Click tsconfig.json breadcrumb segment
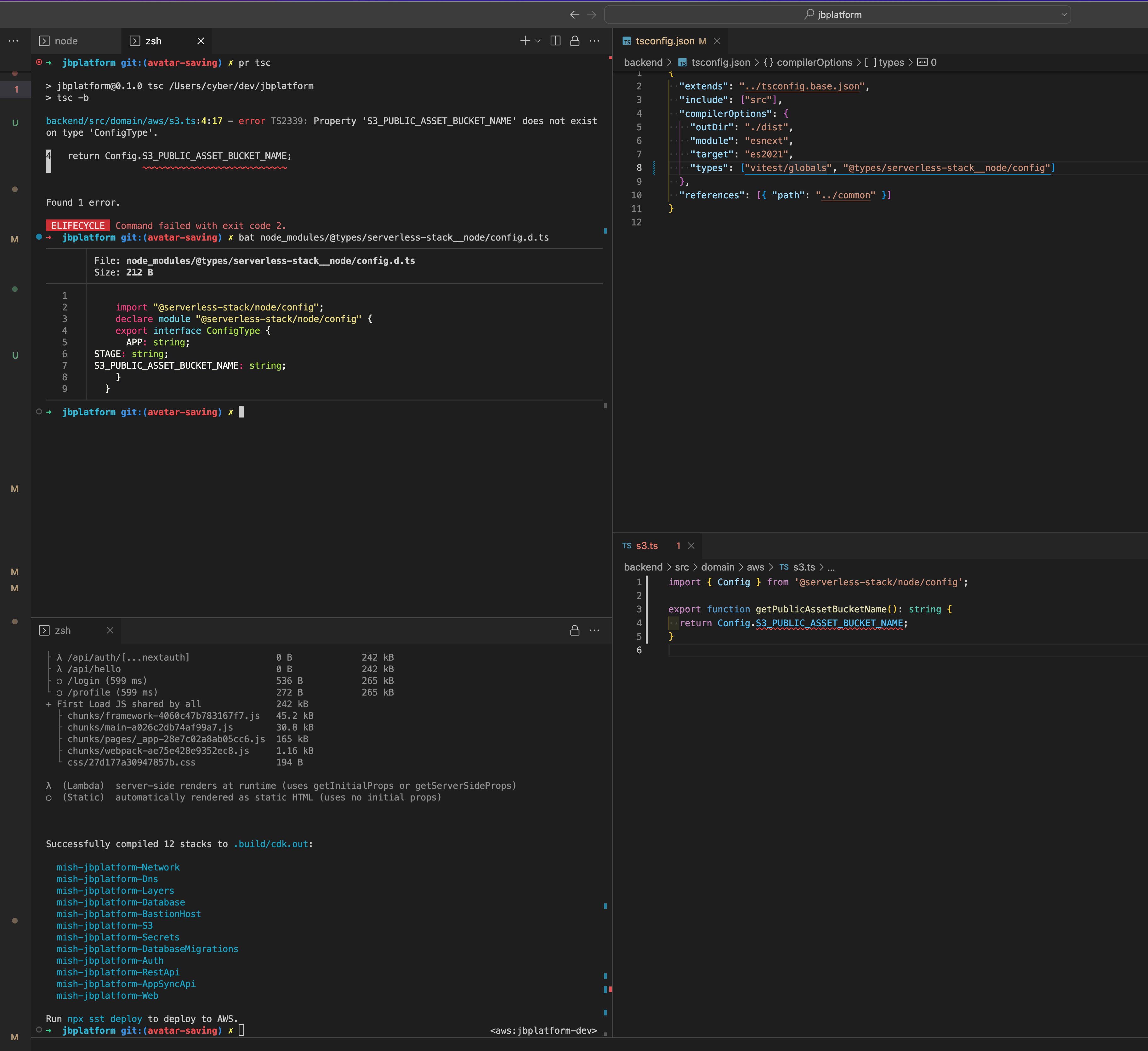Viewport: 1148px width, 1051px height. [x=720, y=63]
